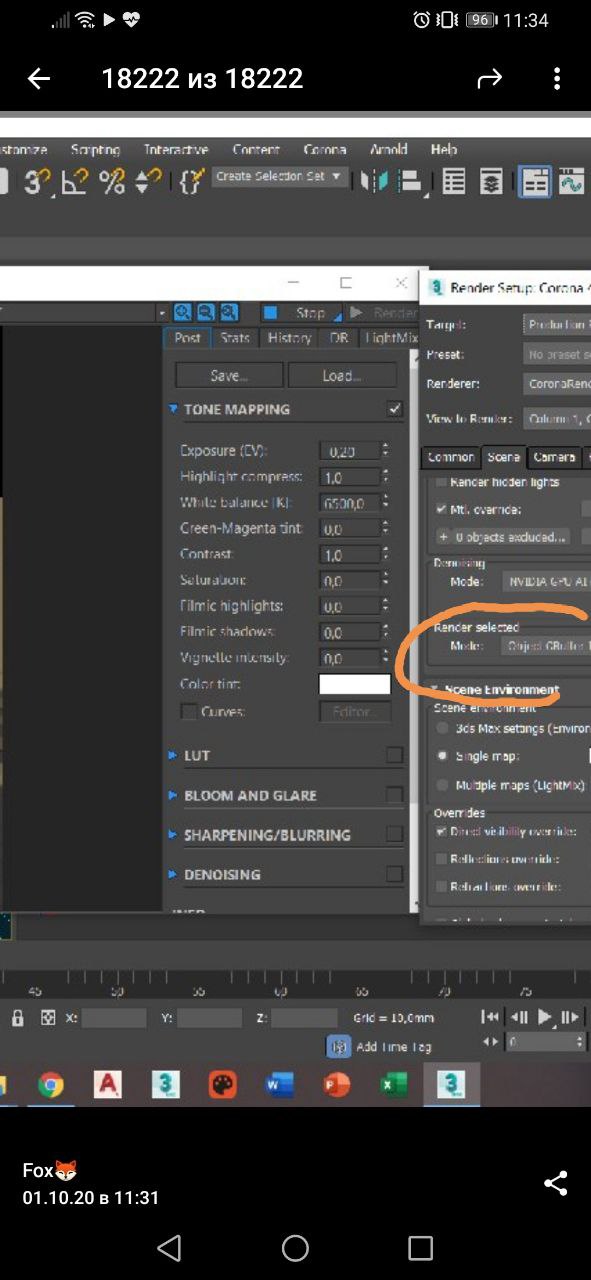Tap the forward arrow icon in the gallery header

[x=490, y=79]
